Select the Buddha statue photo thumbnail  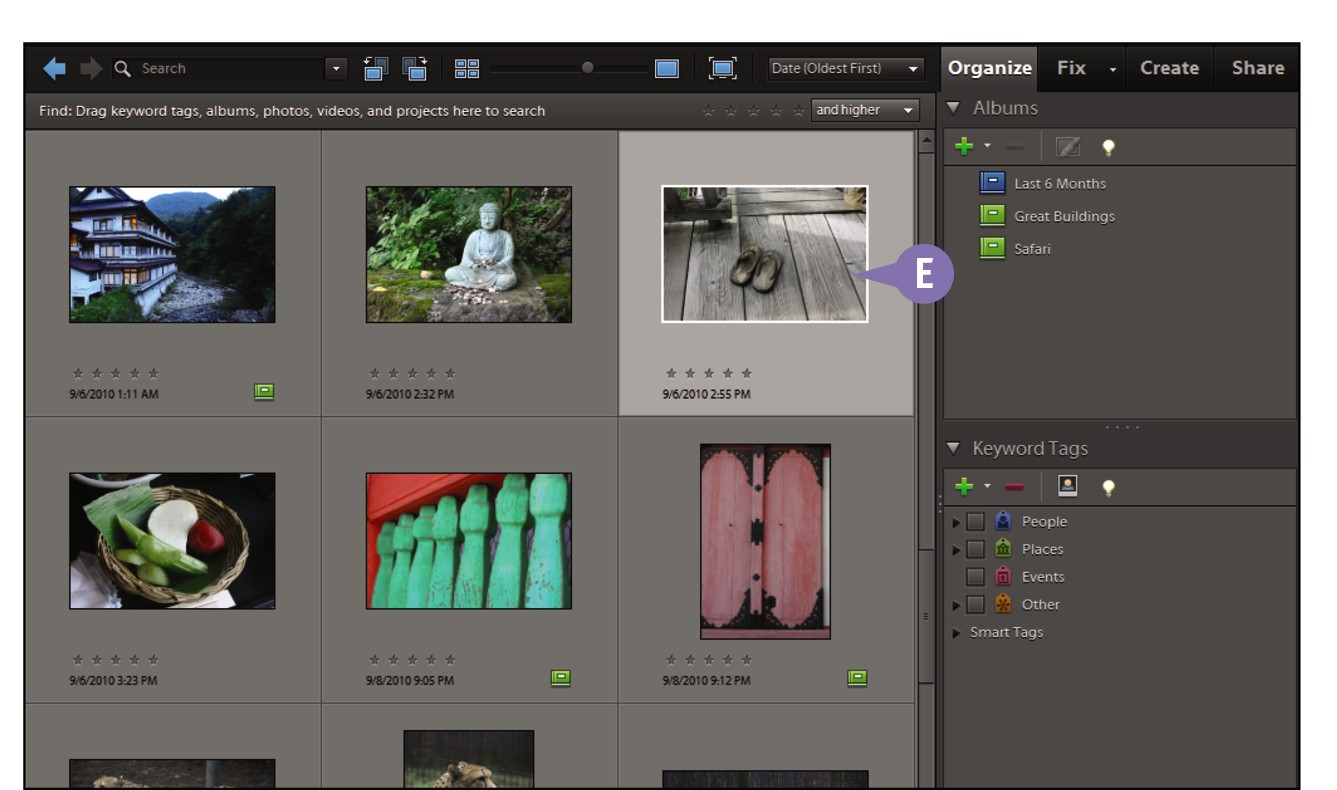469,254
